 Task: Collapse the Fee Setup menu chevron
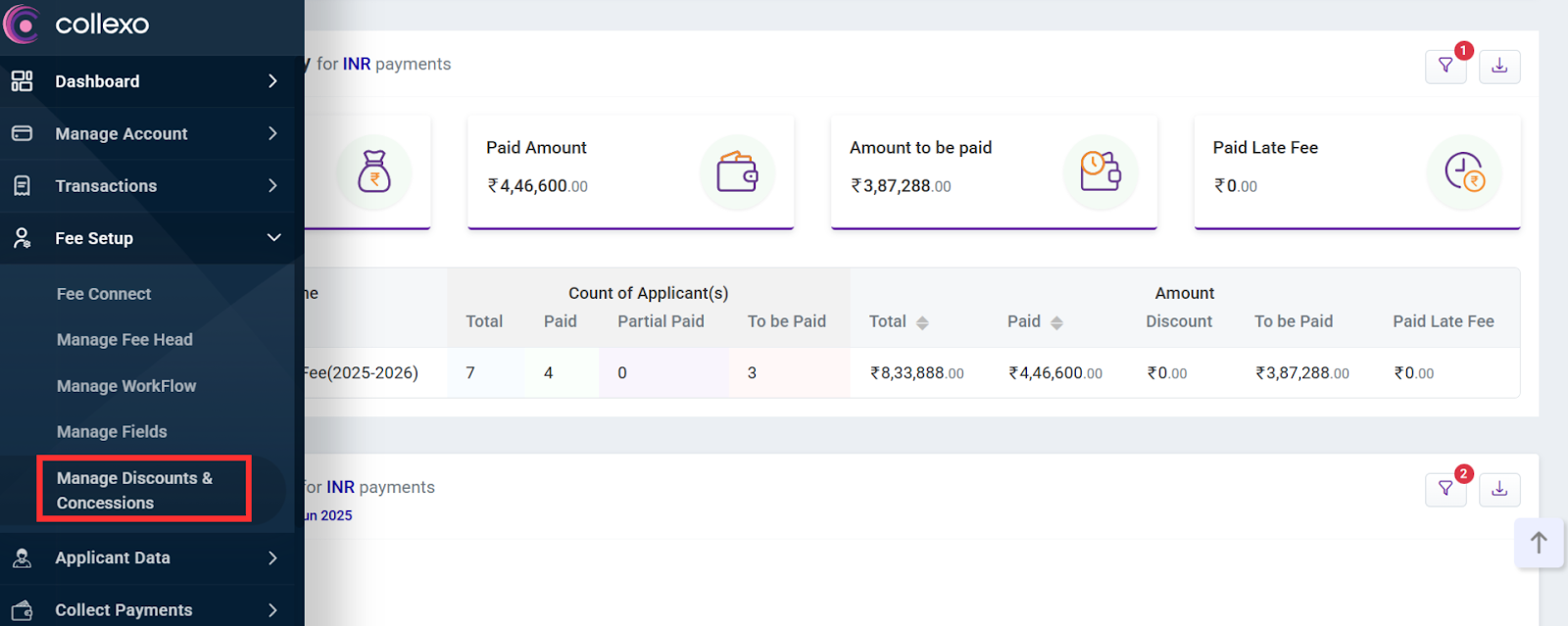(273, 238)
